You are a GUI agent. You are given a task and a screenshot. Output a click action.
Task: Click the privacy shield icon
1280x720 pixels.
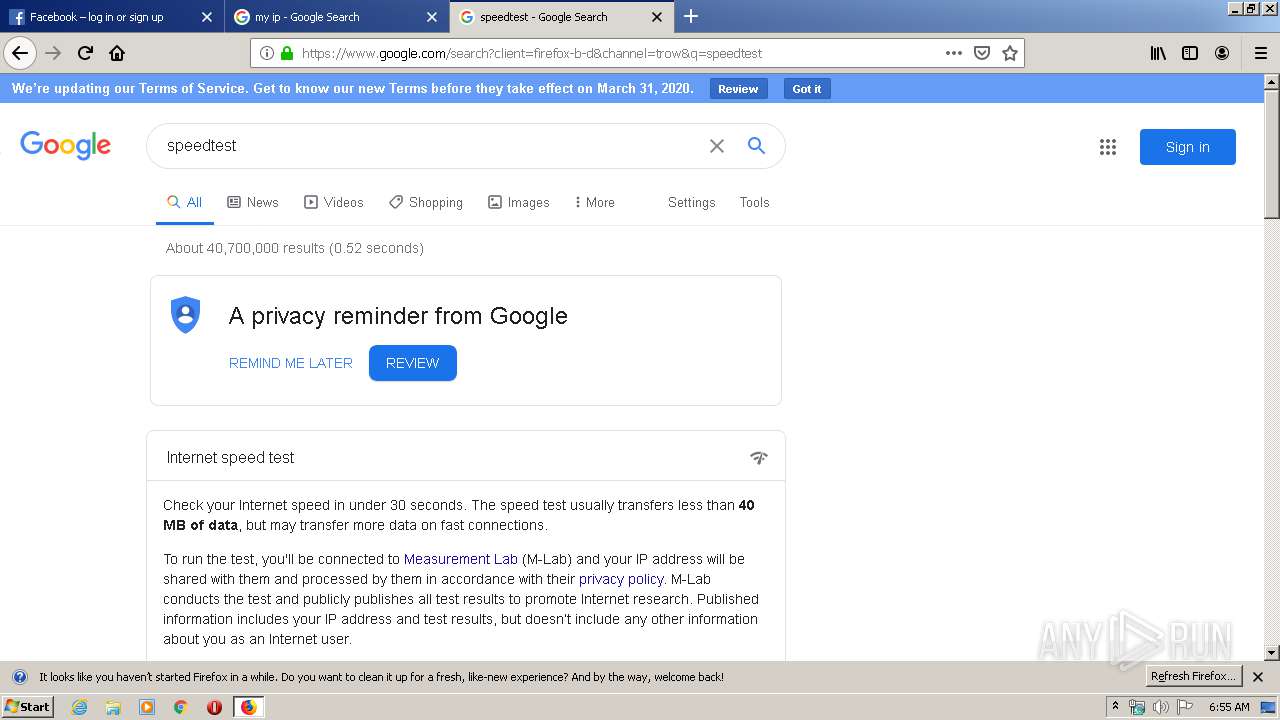point(186,315)
